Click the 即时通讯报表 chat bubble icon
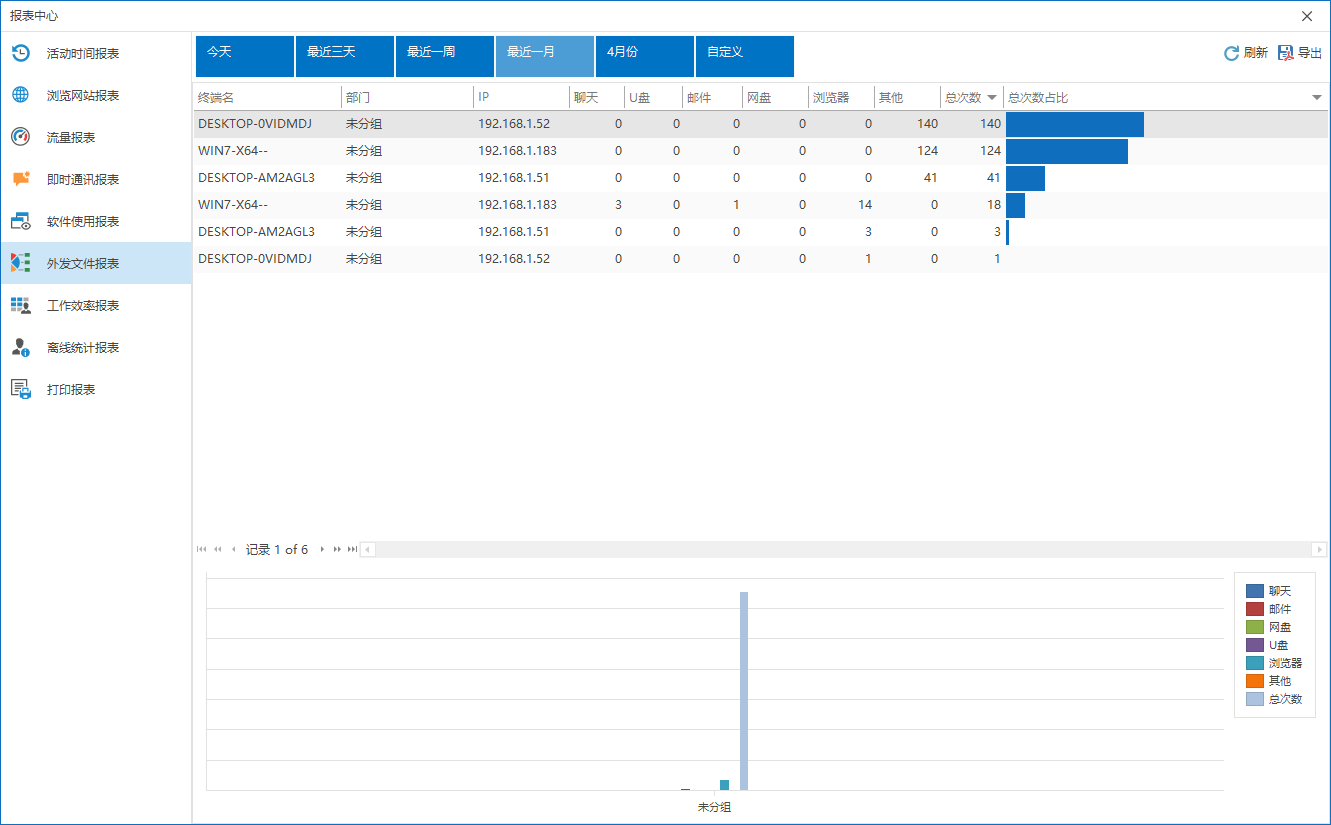Image resolution: width=1331 pixels, height=825 pixels. pos(20,179)
